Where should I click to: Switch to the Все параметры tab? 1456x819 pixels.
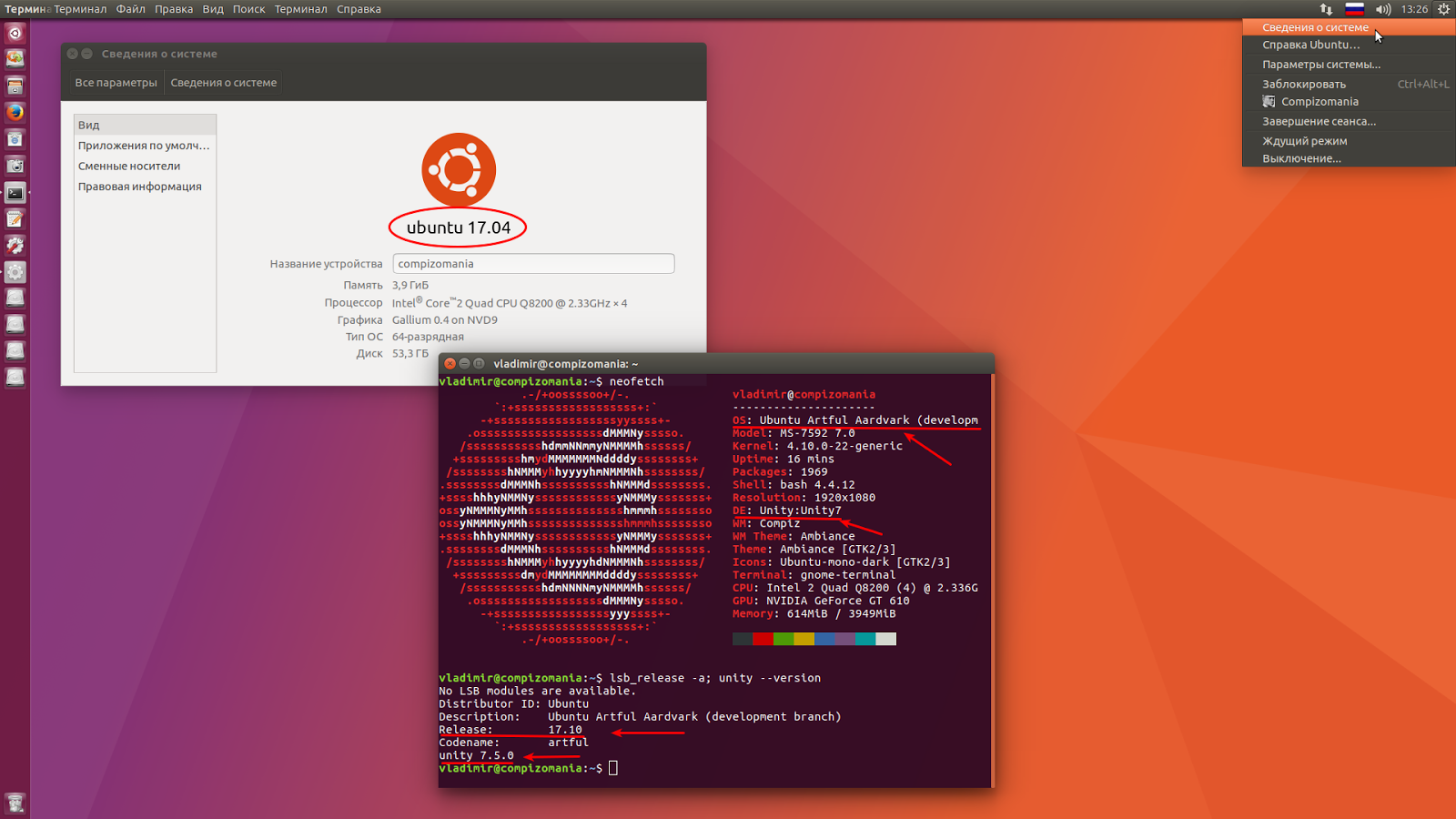tap(117, 82)
